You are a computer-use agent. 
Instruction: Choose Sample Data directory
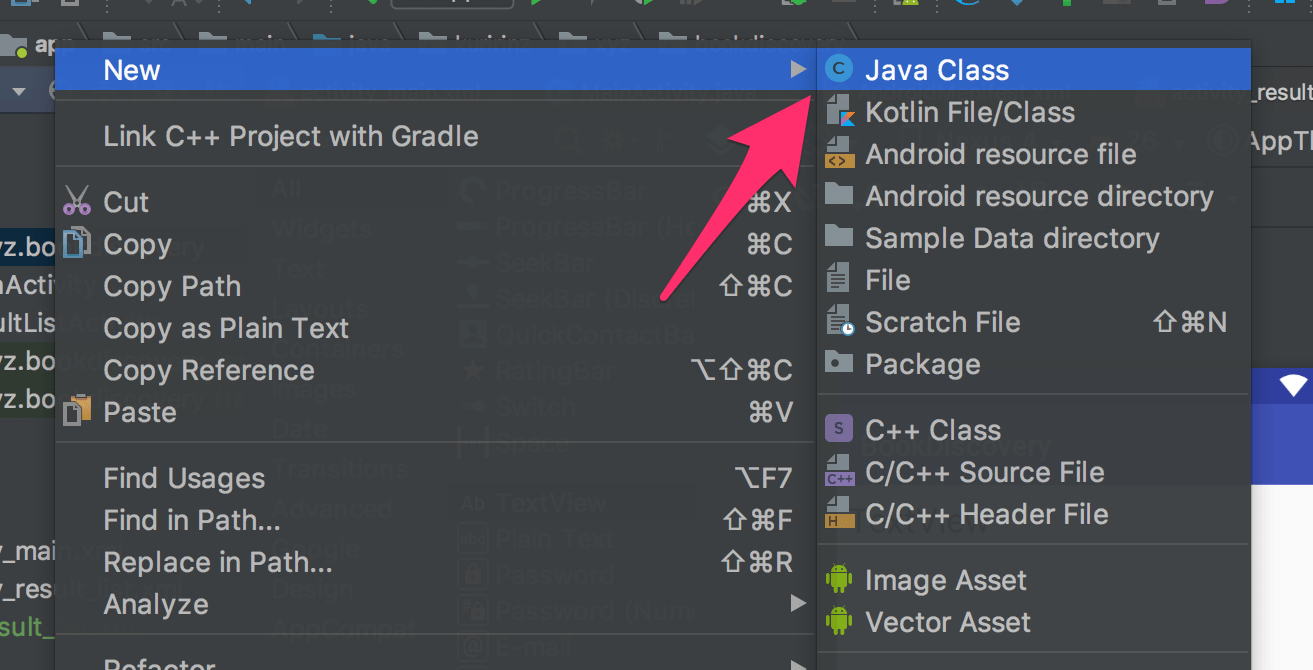pos(1011,238)
